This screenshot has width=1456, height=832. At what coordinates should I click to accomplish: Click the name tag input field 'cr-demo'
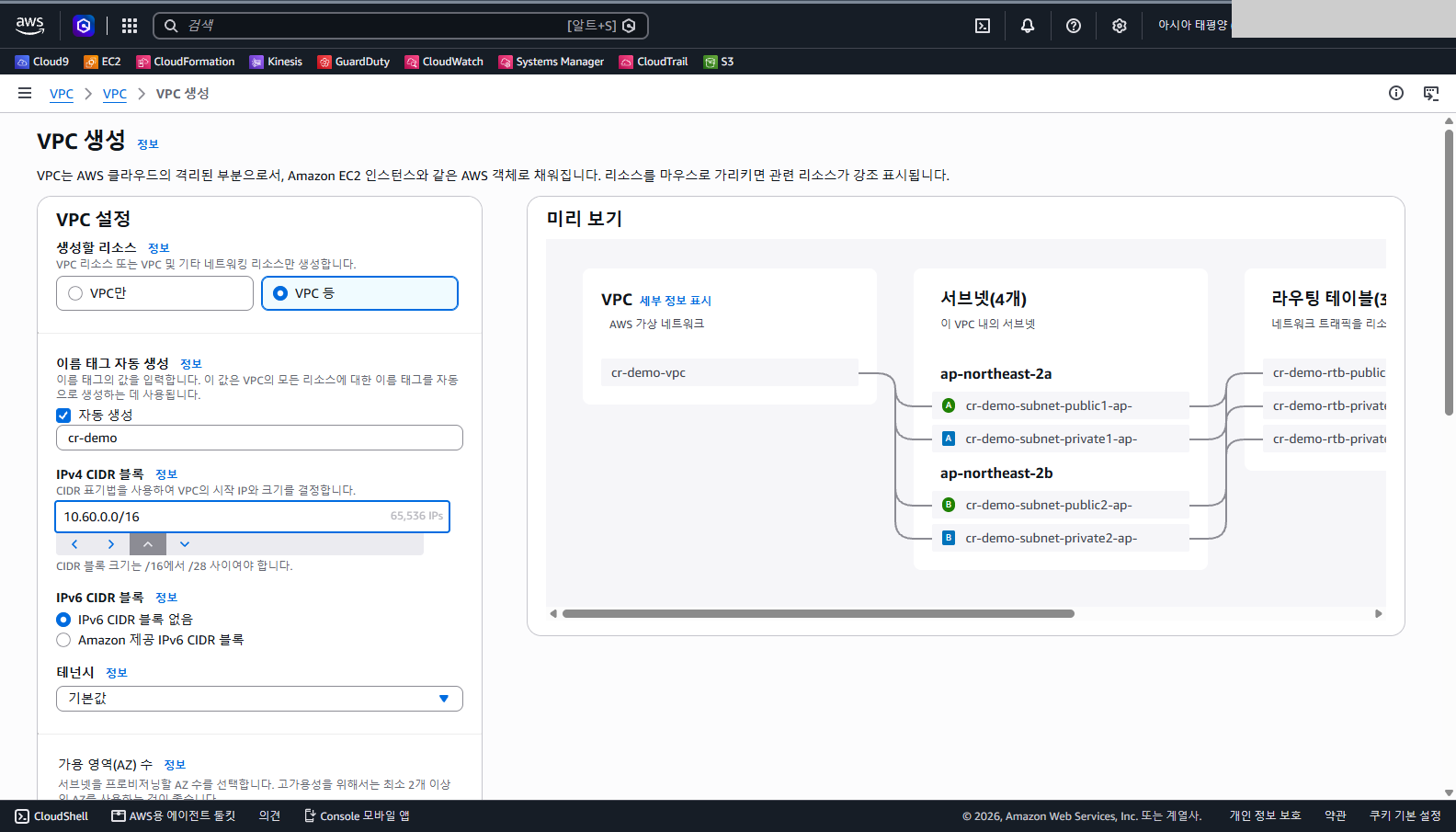point(259,438)
